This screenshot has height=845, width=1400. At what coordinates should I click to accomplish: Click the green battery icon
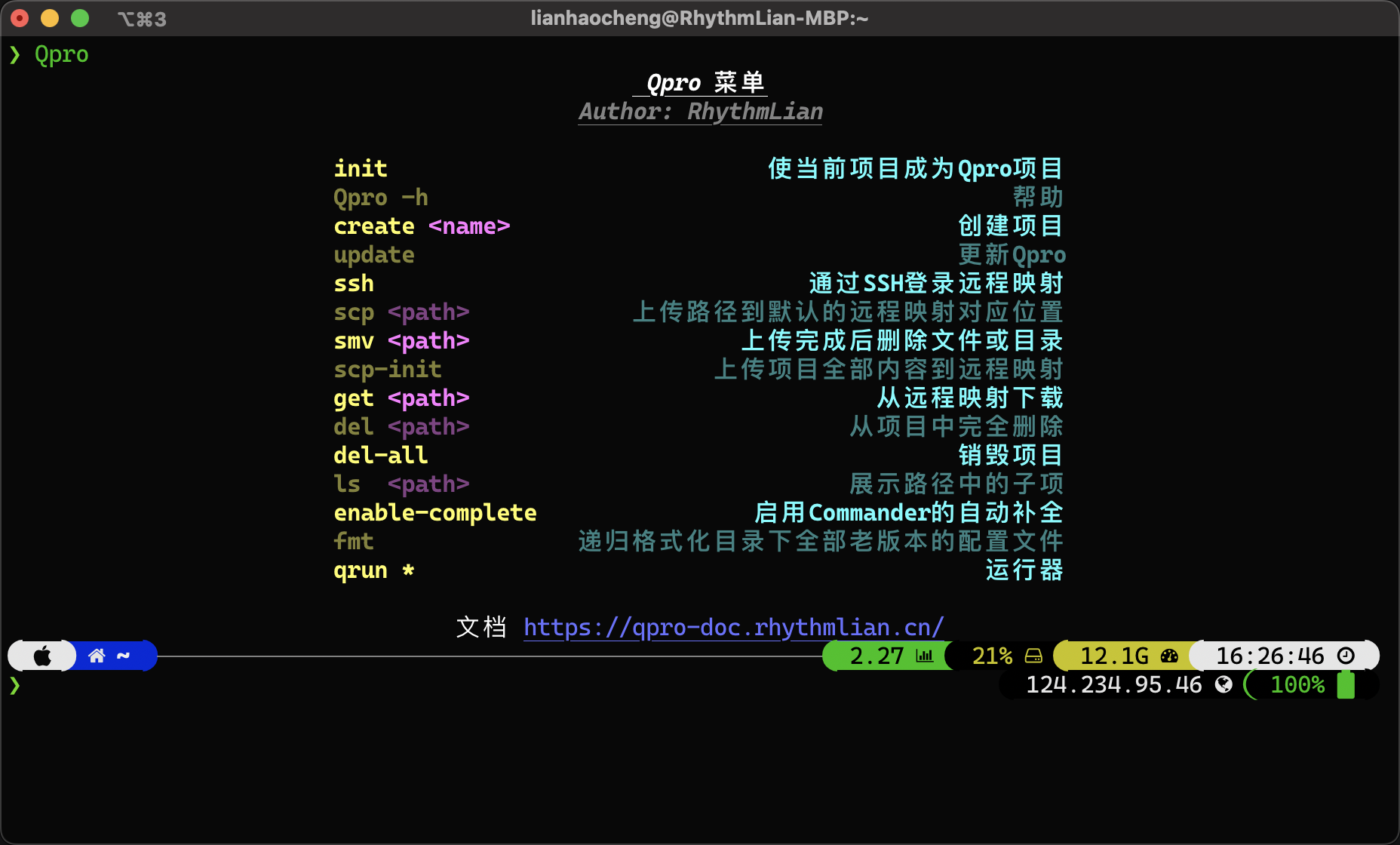click(x=1346, y=684)
